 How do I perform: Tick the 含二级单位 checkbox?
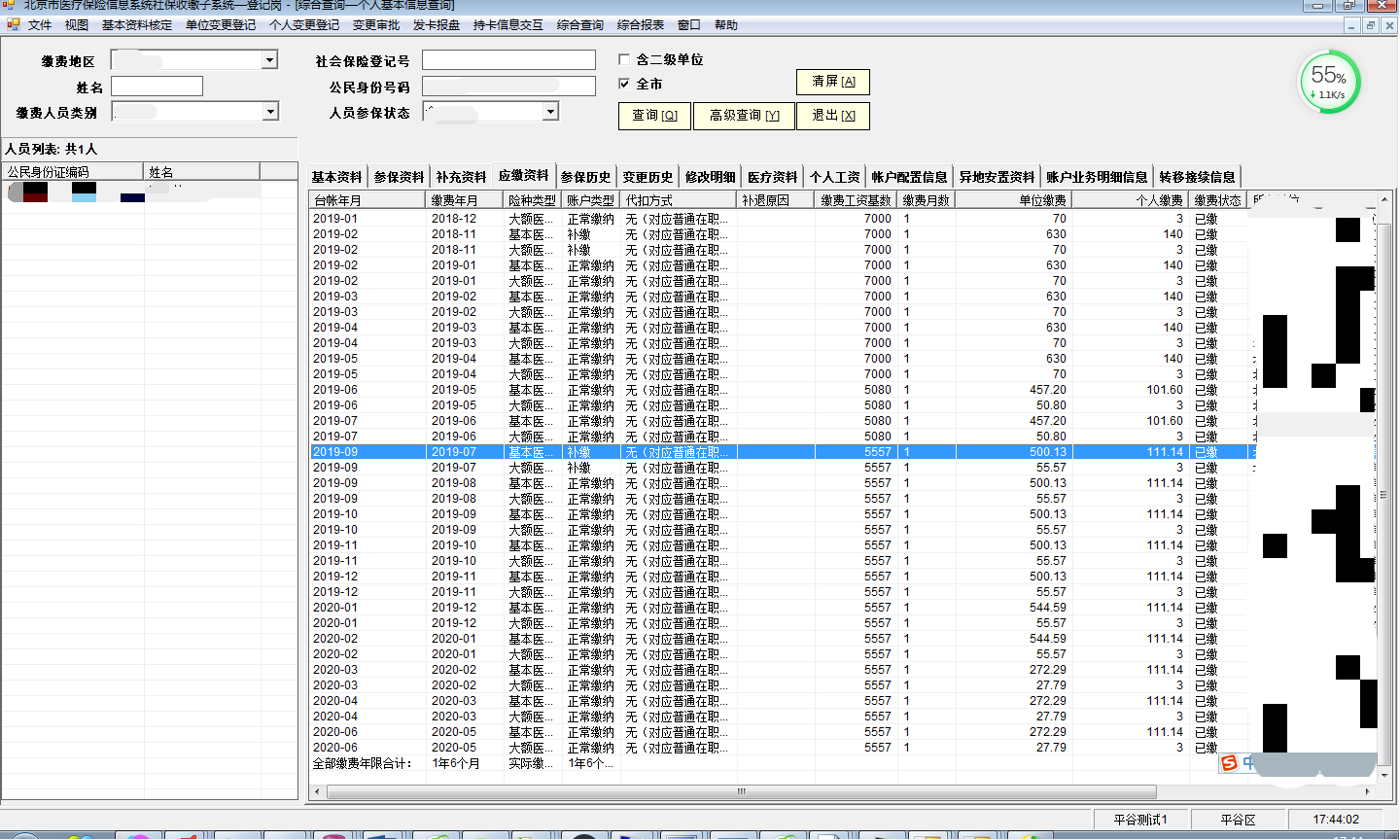[624, 59]
